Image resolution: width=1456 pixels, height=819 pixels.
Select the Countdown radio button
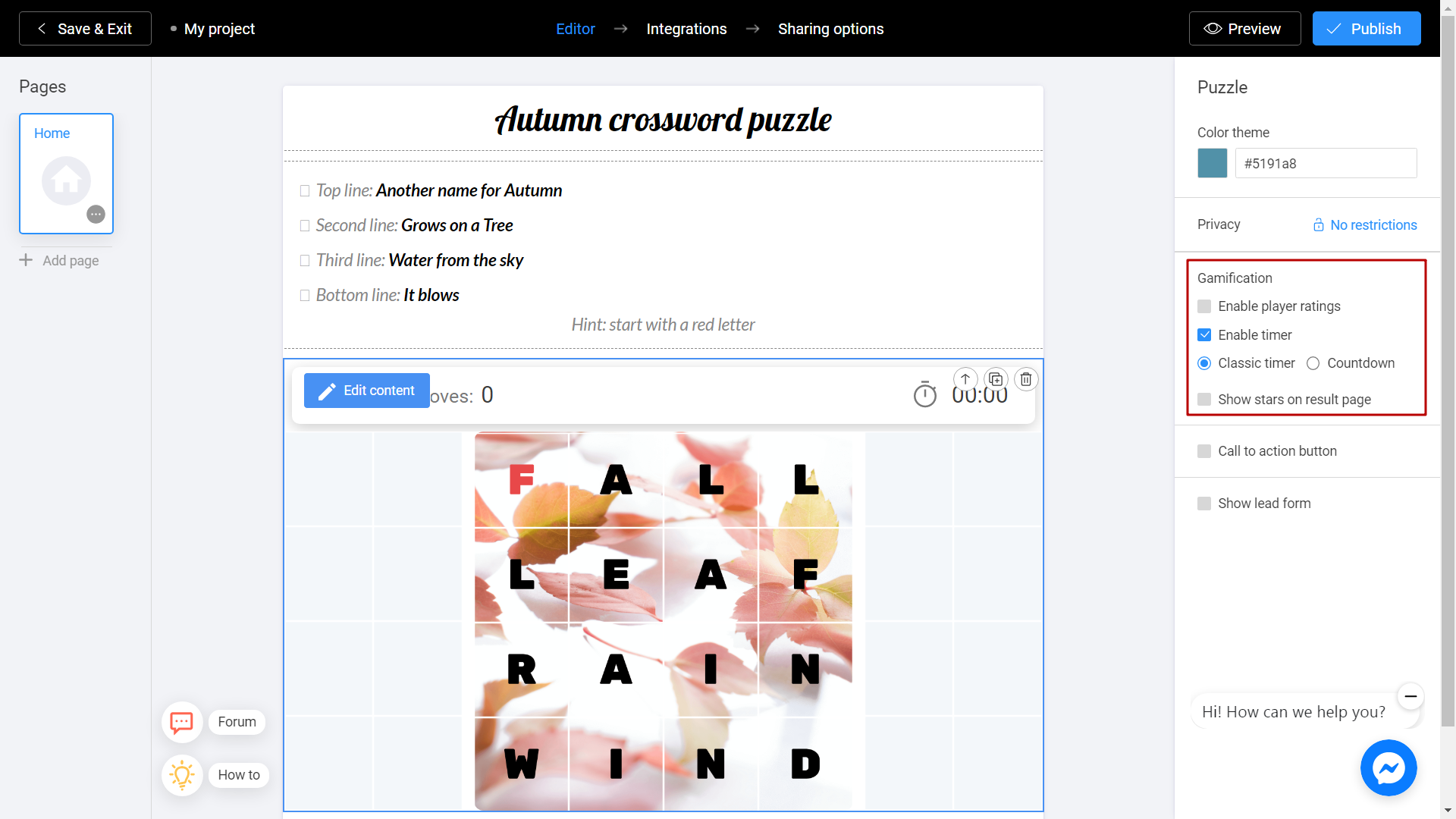tap(1313, 363)
